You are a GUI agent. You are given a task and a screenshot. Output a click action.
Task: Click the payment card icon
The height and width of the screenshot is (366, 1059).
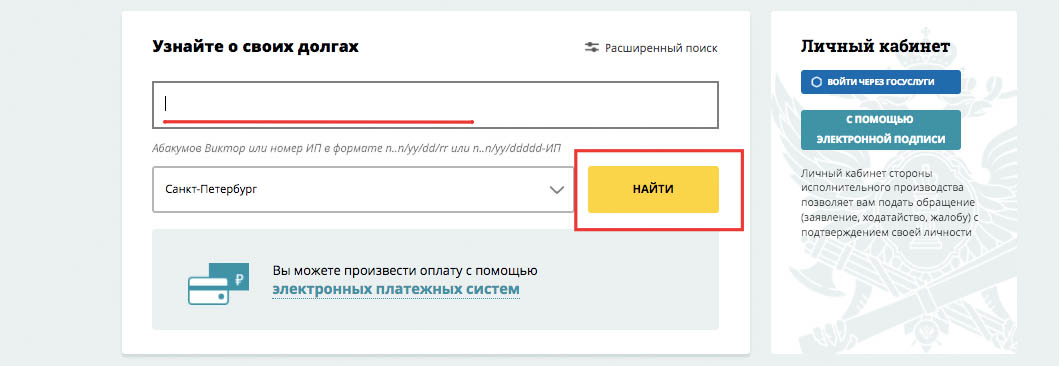click(x=217, y=284)
